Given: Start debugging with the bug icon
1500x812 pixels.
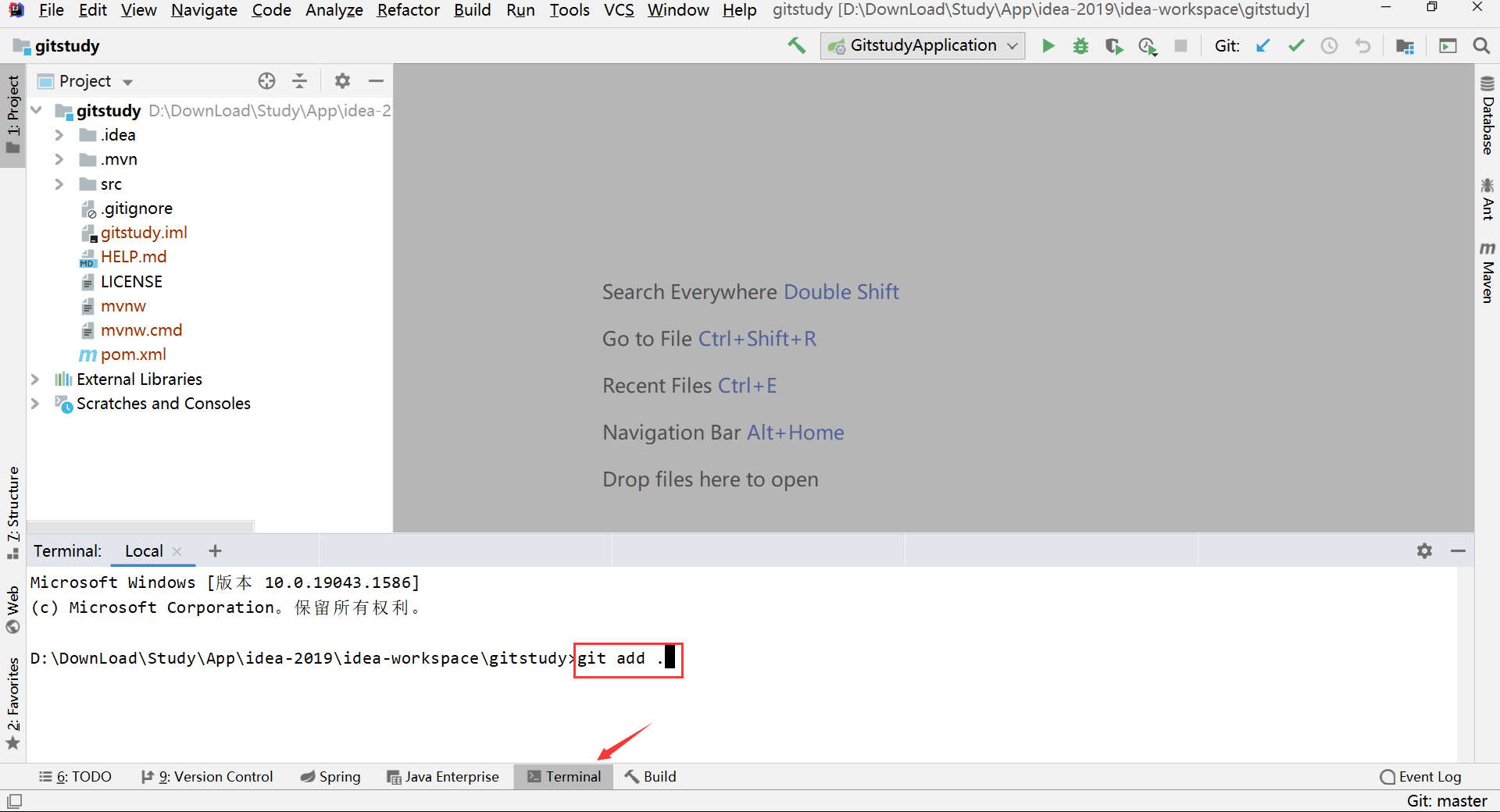Looking at the screenshot, I should [1080, 46].
